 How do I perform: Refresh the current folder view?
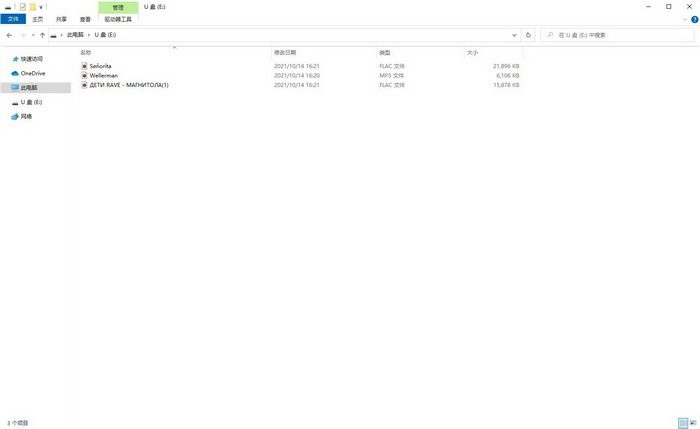(x=528, y=35)
